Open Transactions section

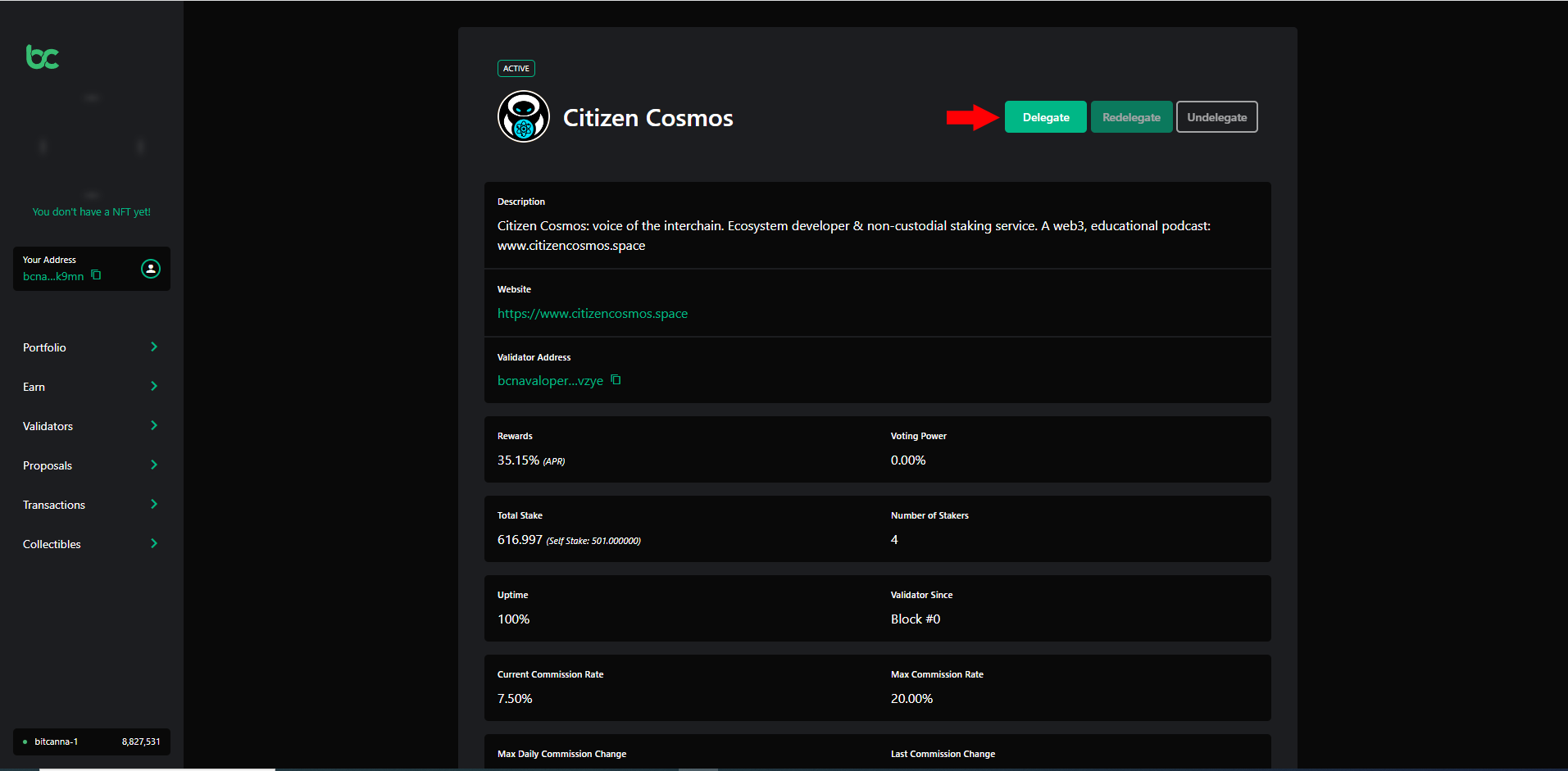tap(54, 505)
